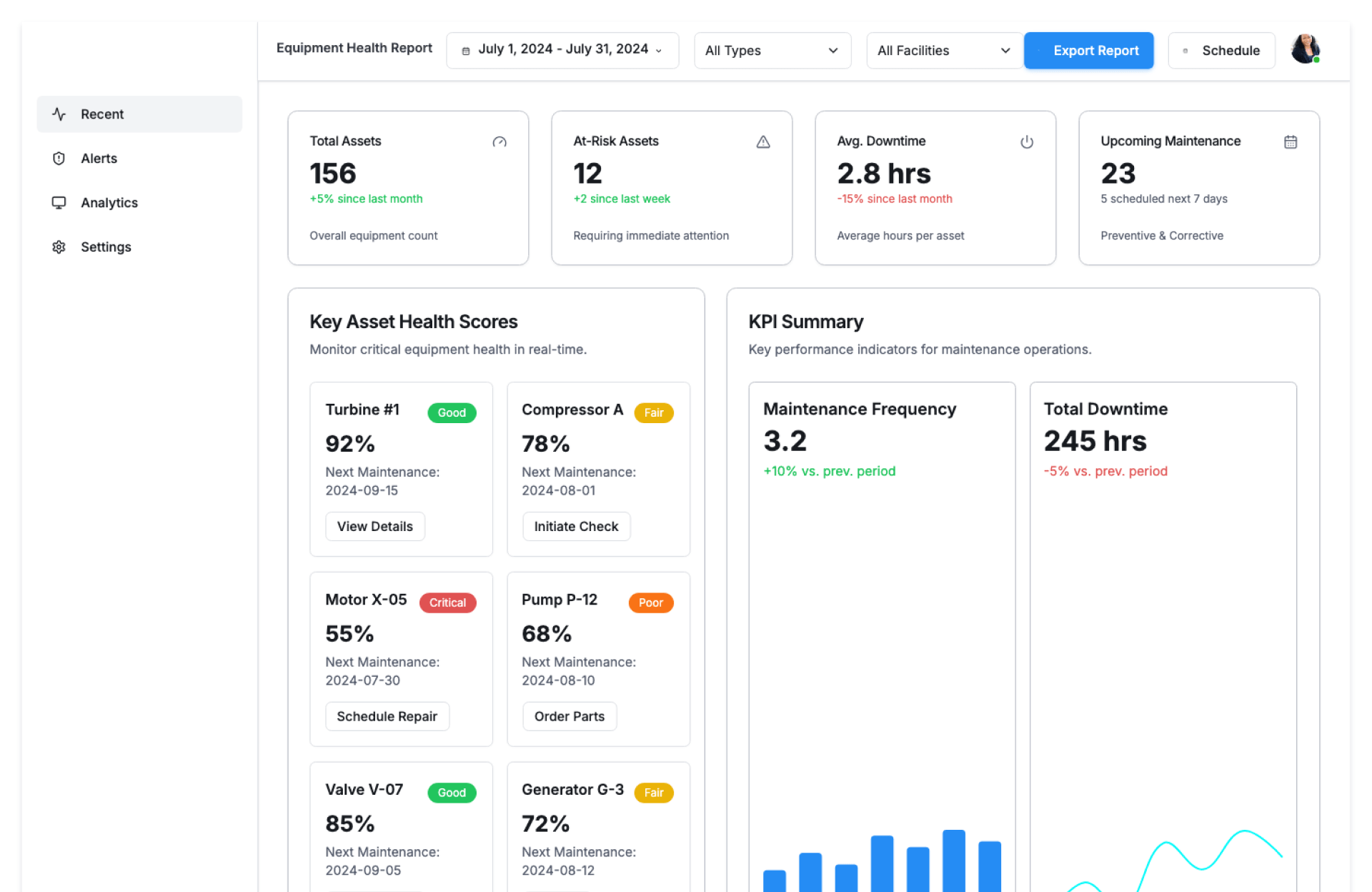Click the shield icon beside Alerts
Image resolution: width=1372 pixels, height=892 pixels.
[59, 159]
